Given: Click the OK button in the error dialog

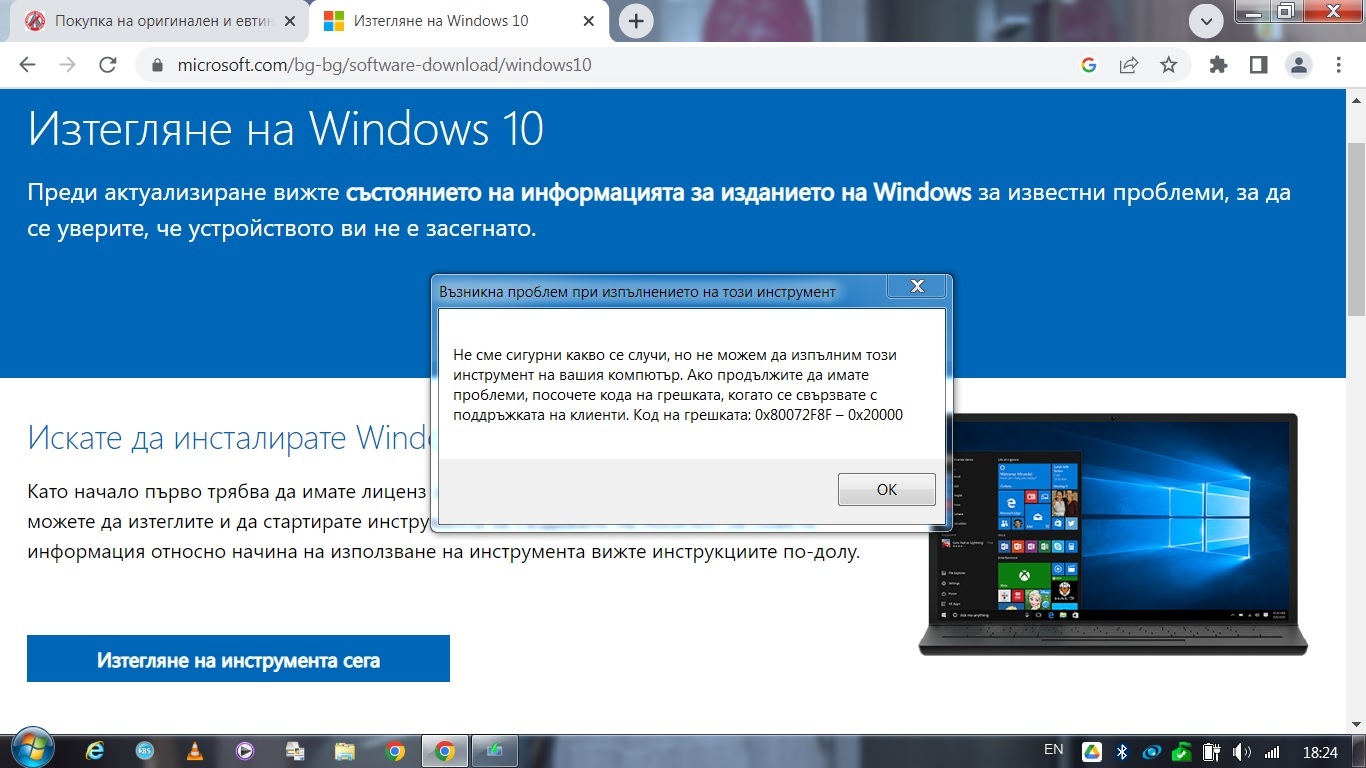Looking at the screenshot, I should pos(887,490).
